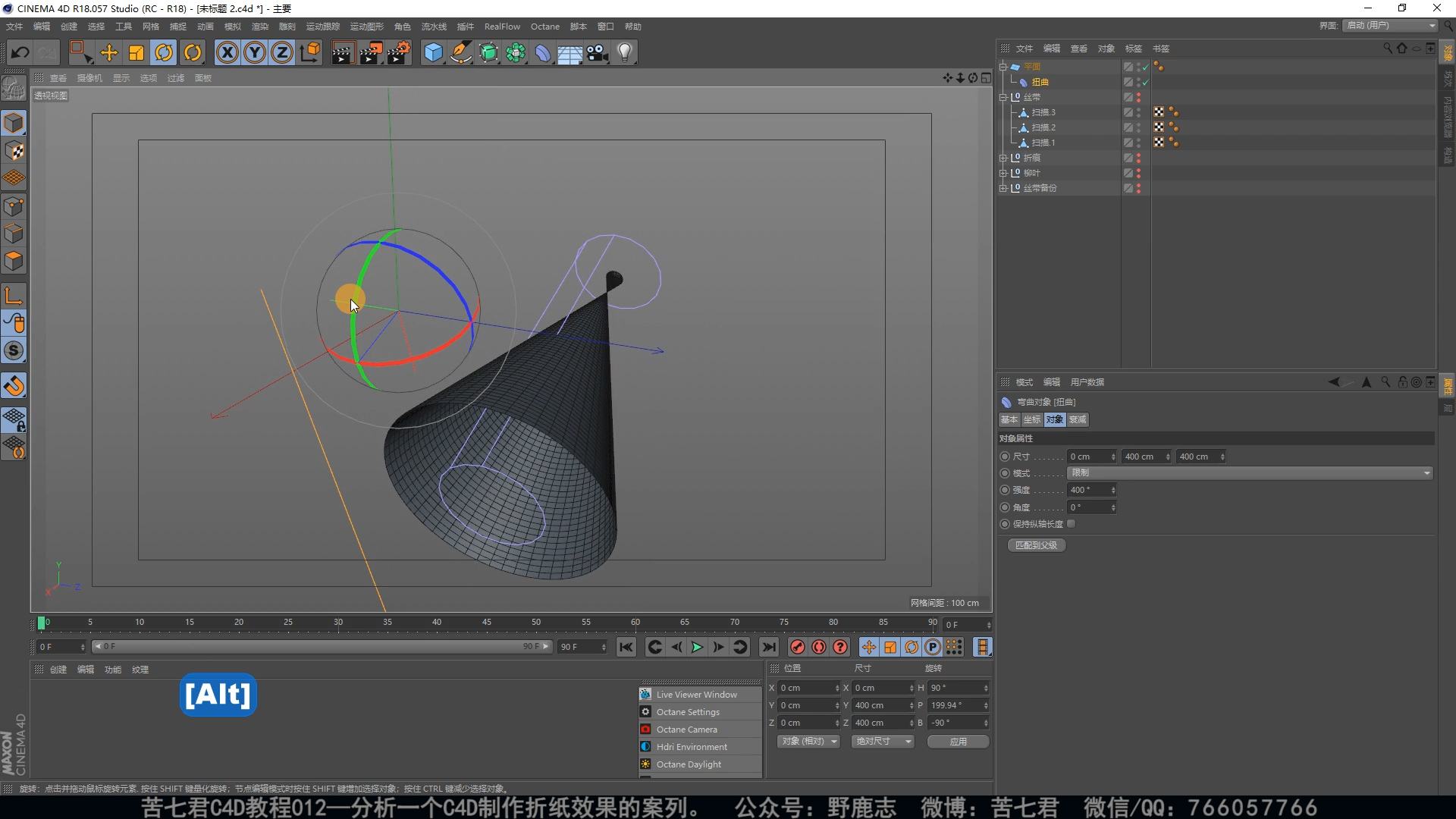Open 绝对尺寸 size dropdown
Screen dimensions: 1456x819
pyautogui.click(x=883, y=742)
